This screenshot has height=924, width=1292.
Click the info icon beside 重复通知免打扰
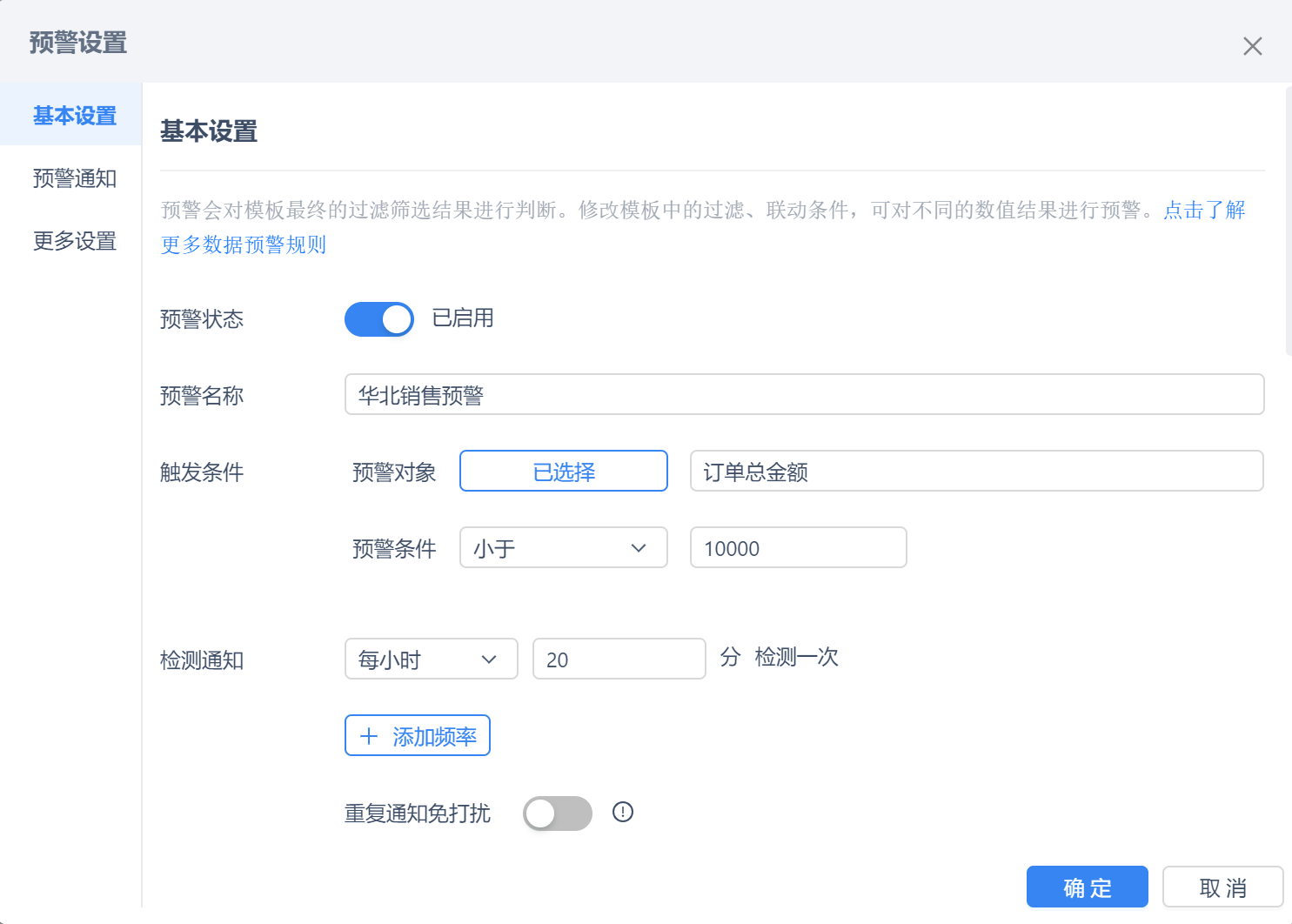point(623,812)
